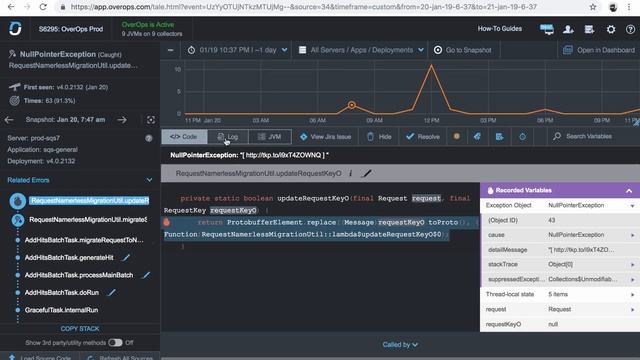Switch to the Log tab
The width and height of the screenshot is (640, 360).
pyautogui.click(x=228, y=137)
